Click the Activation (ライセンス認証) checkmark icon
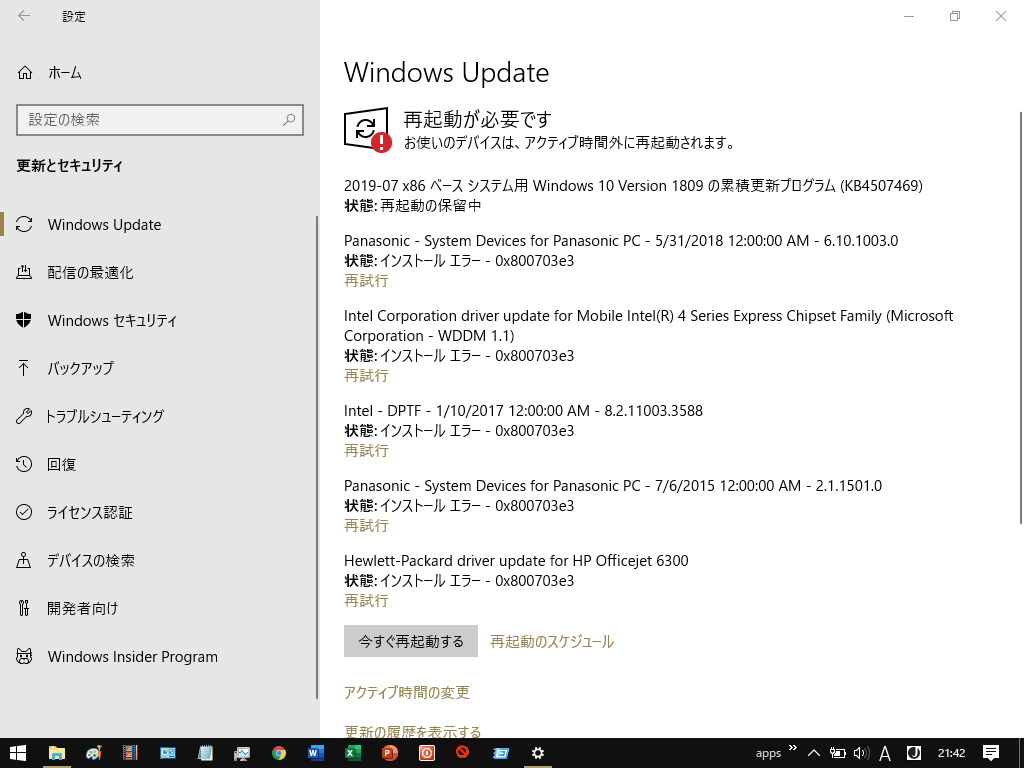1024x768 pixels. tap(24, 512)
